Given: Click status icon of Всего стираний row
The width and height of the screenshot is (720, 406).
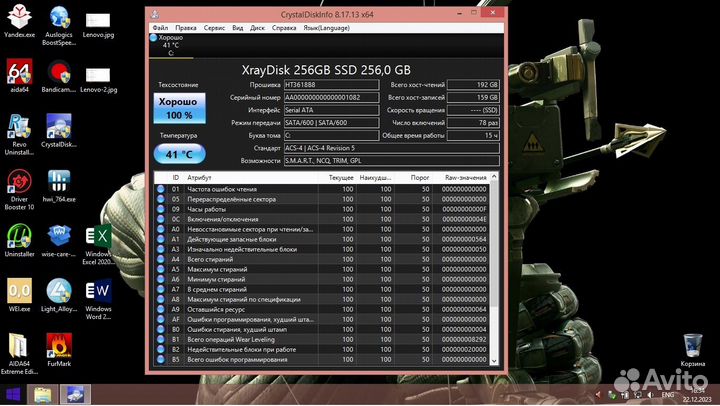Looking at the screenshot, I should (x=161, y=259).
